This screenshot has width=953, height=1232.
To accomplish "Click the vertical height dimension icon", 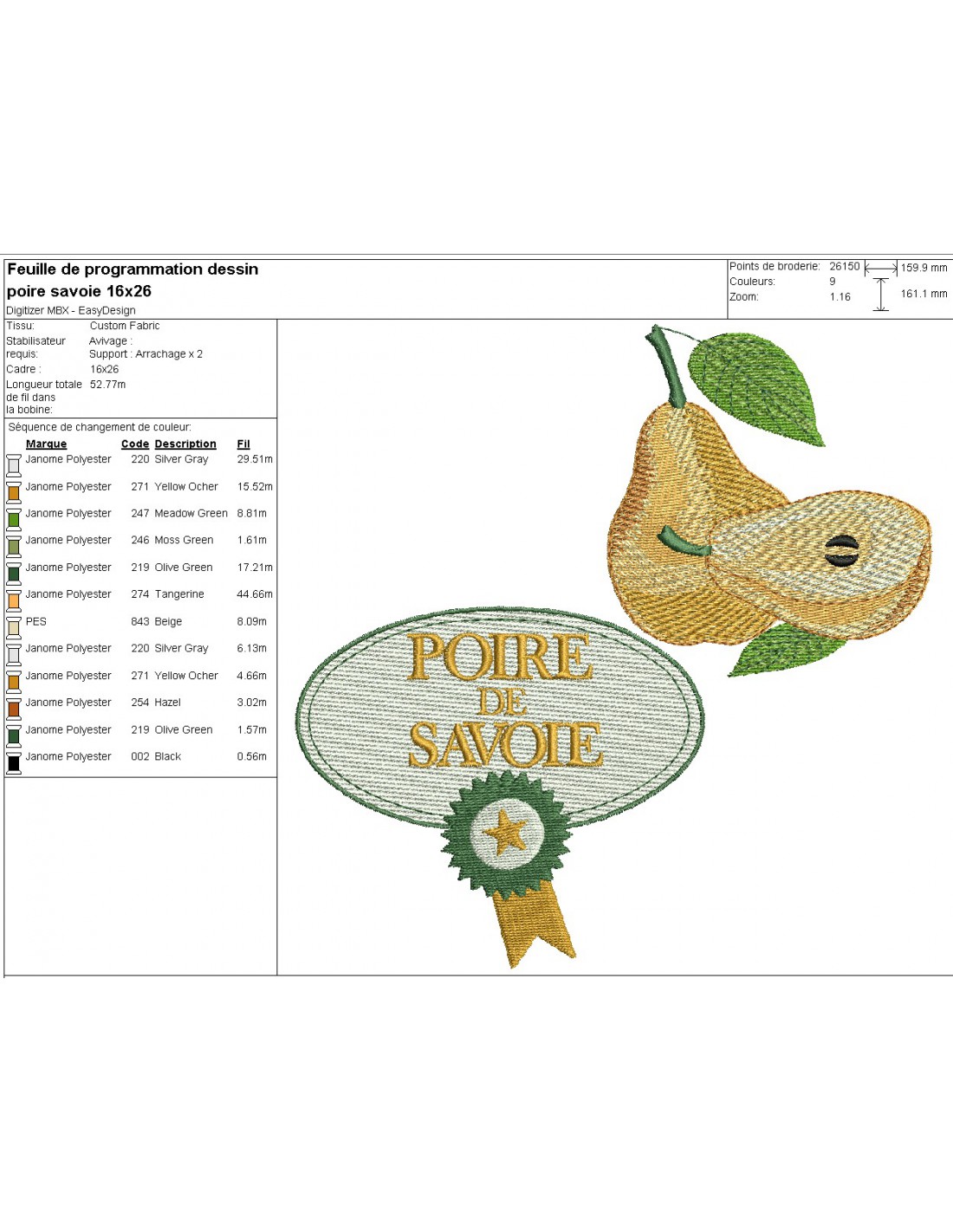I will 881,295.
